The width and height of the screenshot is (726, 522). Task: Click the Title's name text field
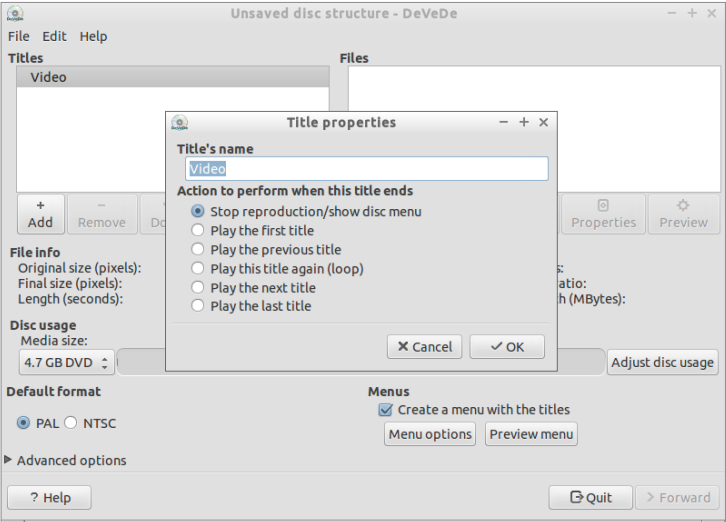(367, 169)
